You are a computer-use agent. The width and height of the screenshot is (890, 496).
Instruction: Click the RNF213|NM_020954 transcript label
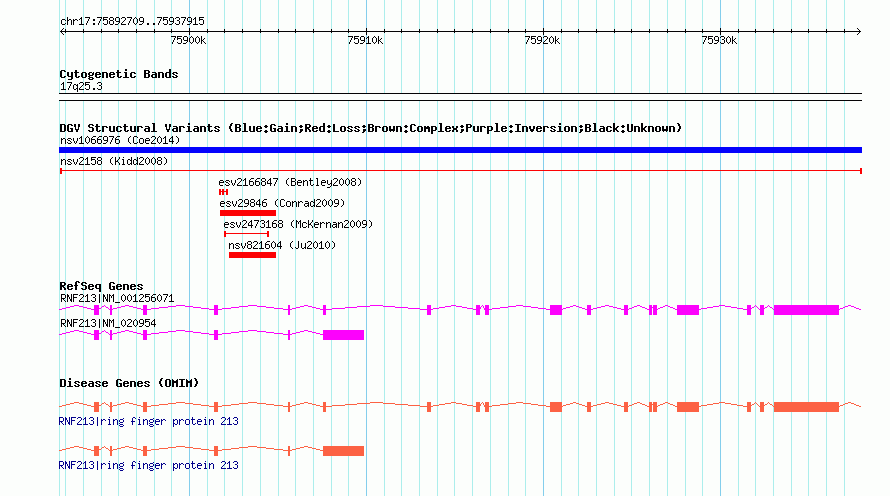108,323
